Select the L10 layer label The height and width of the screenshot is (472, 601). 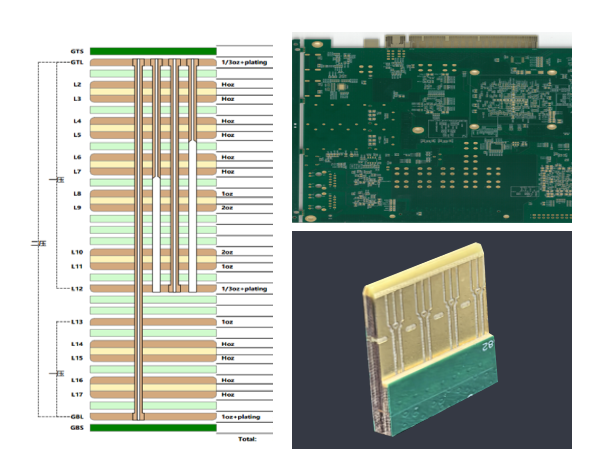[78, 252]
